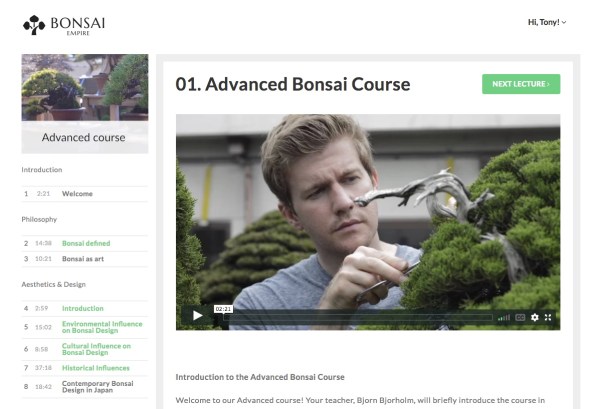Enter fullscreen mode for the video
This screenshot has height=409, width=593.
pos(548,317)
